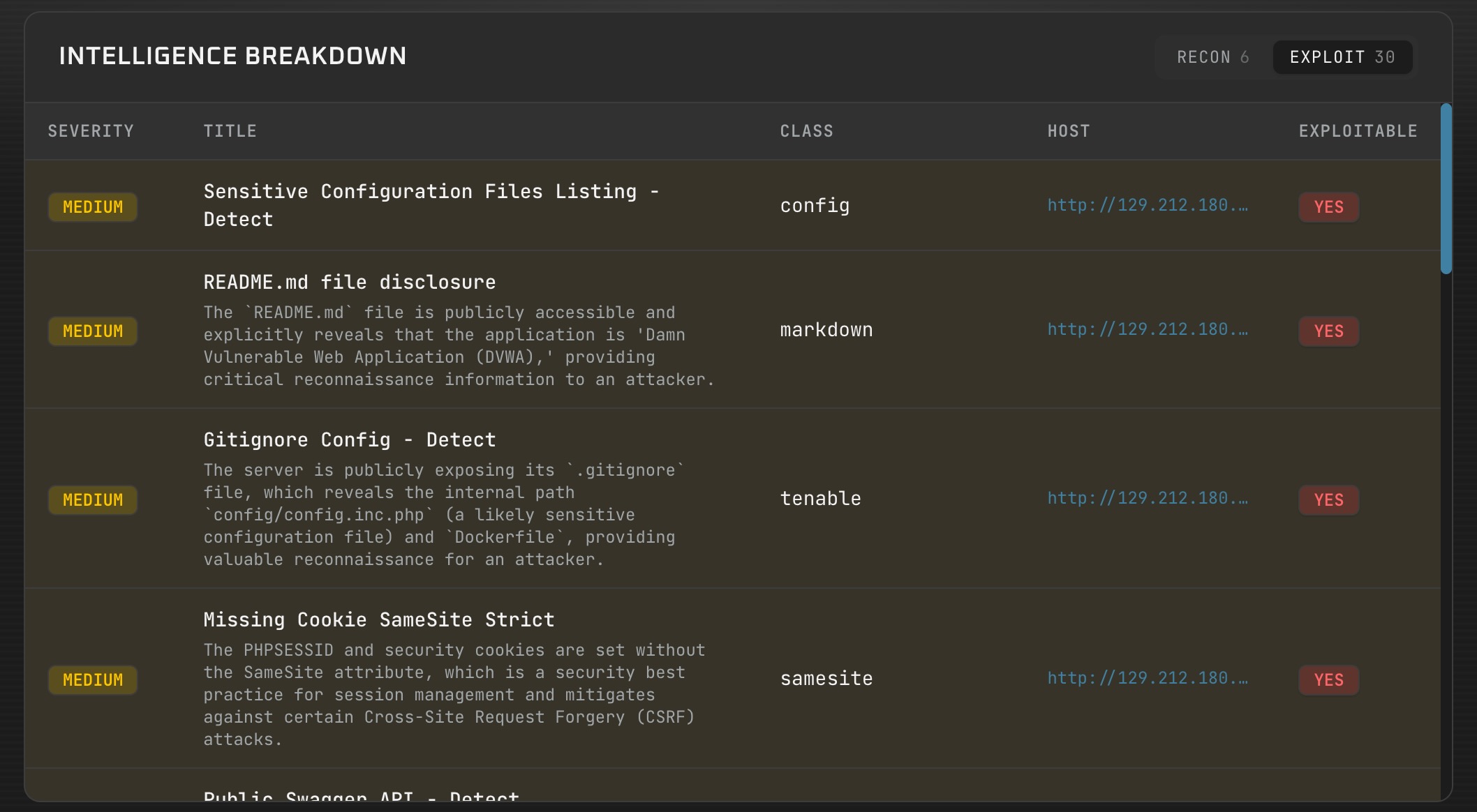
Task: Click the EXPLOITABLE column header
Action: [x=1357, y=131]
